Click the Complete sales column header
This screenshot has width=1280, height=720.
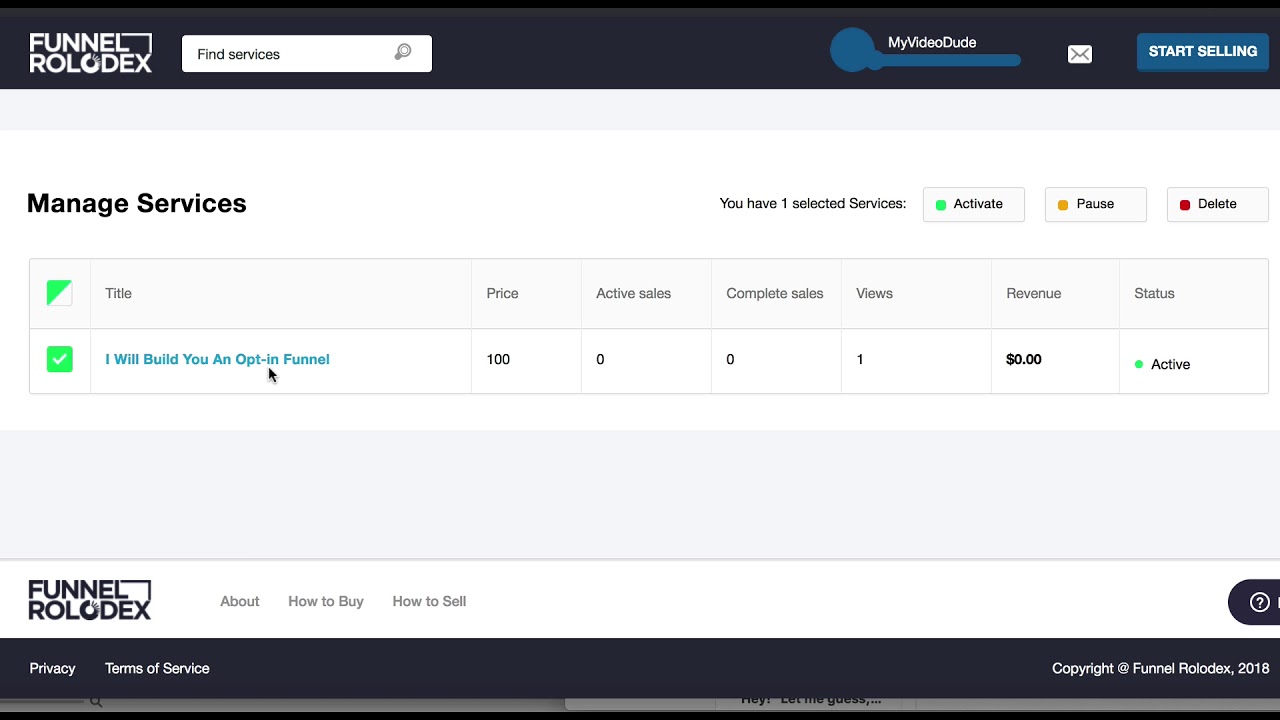click(x=775, y=293)
